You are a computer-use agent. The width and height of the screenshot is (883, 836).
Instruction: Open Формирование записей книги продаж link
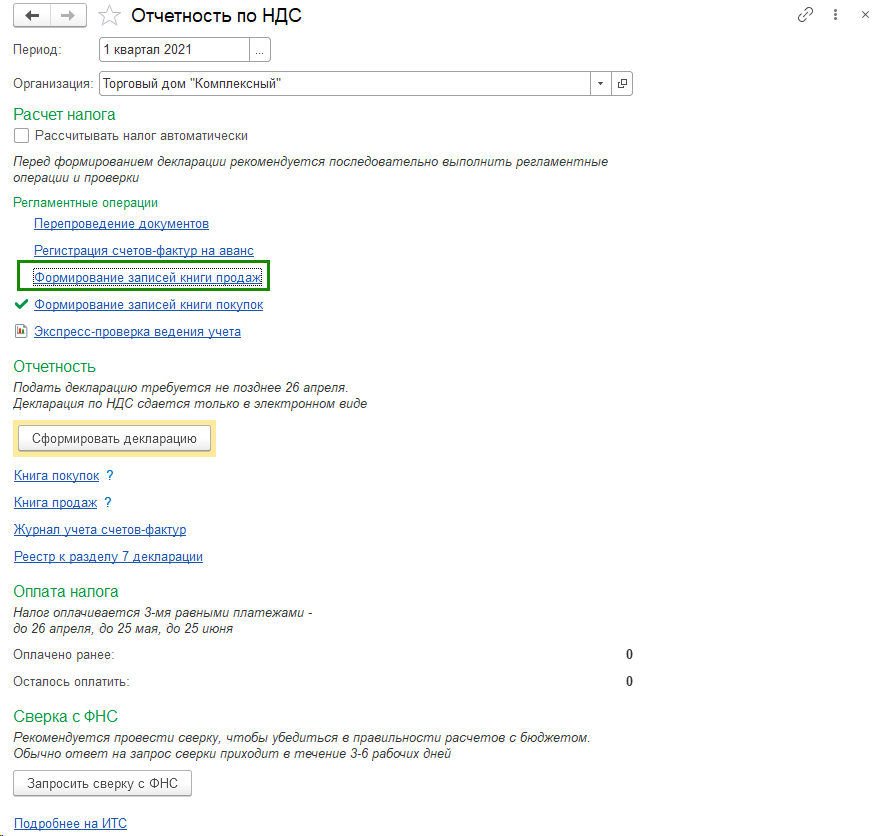148,277
